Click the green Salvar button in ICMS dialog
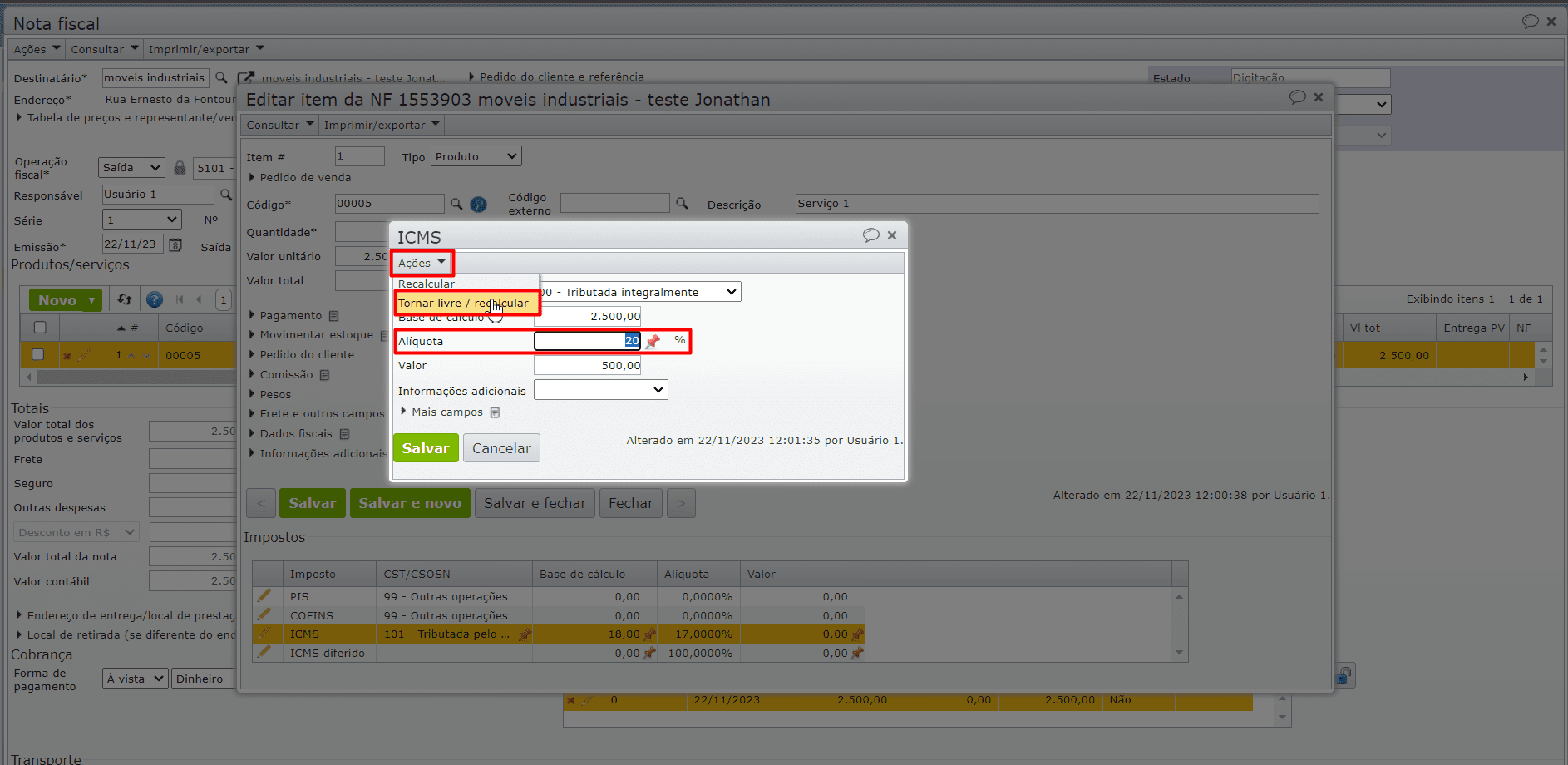Image resolution: width=1568 pixels, height=765 pixels. pyautogui.click(x=426, y=448)
